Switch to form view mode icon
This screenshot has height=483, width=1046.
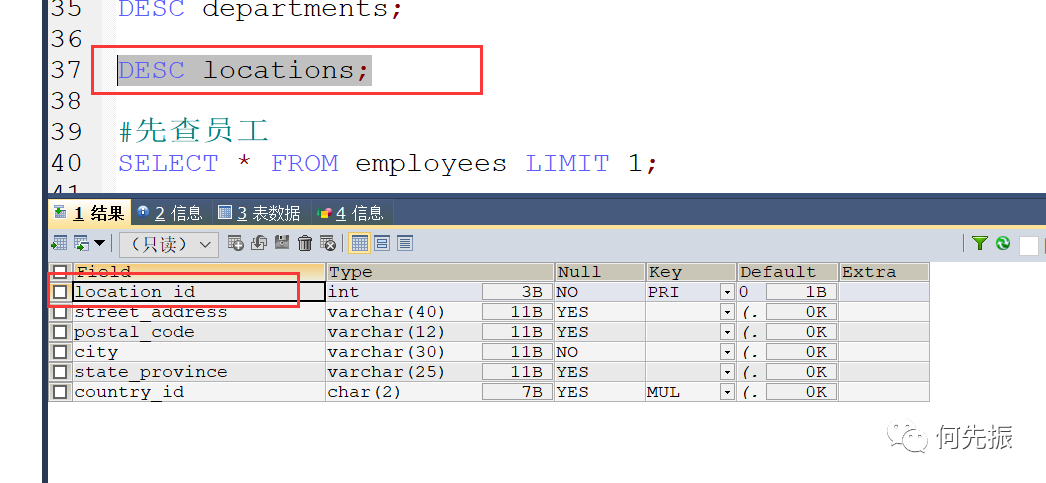tap(382, 244)
